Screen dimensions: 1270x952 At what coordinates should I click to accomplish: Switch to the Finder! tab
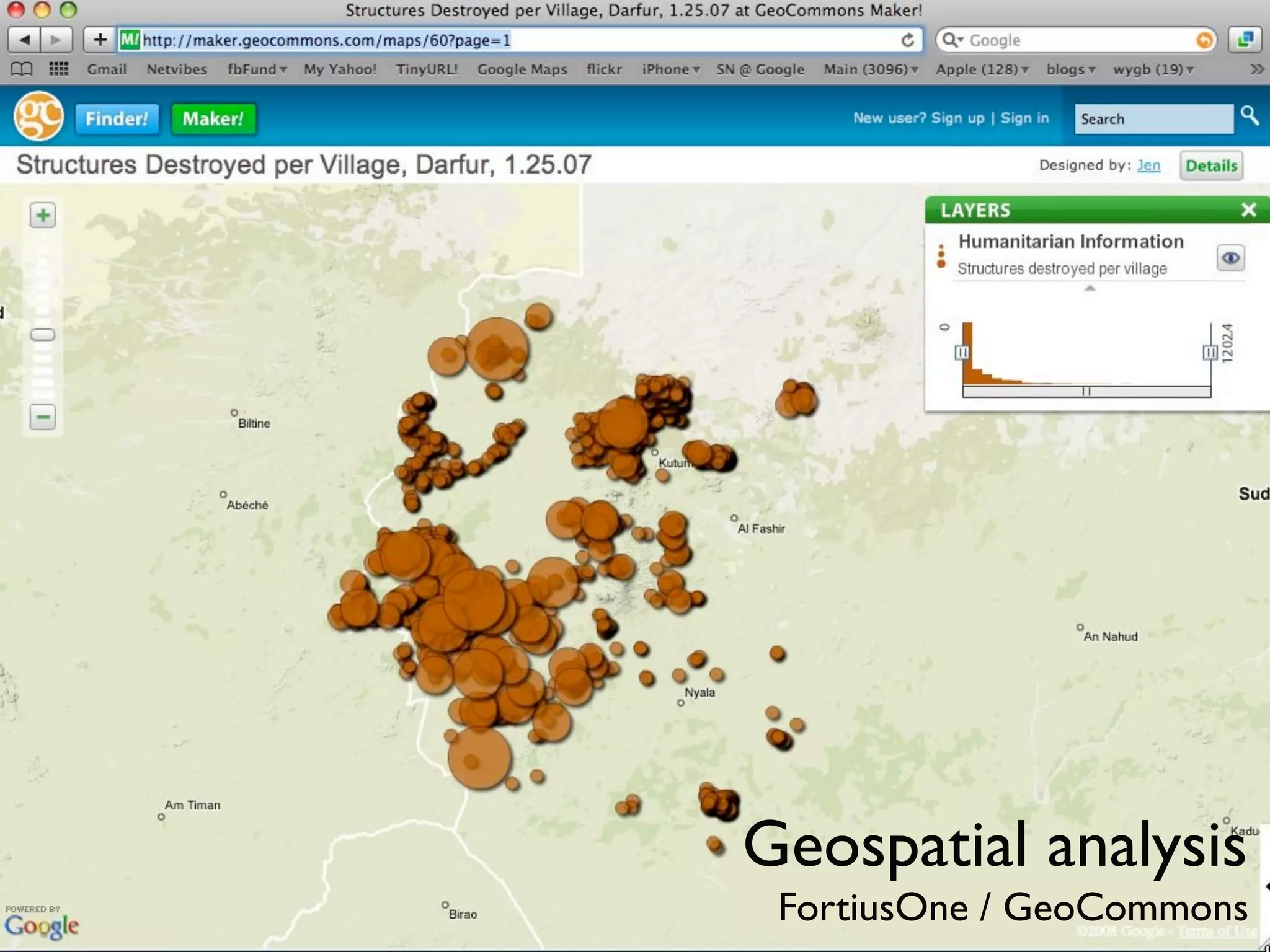117,118
